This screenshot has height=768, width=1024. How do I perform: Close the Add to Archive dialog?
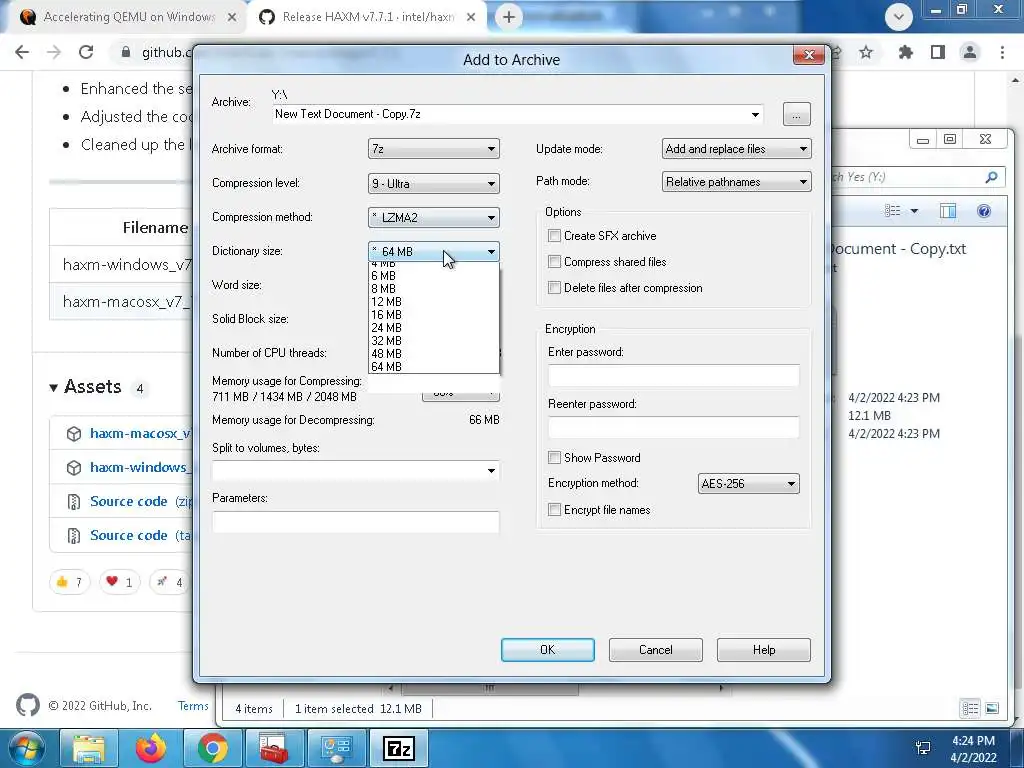[x=808, y=56]
